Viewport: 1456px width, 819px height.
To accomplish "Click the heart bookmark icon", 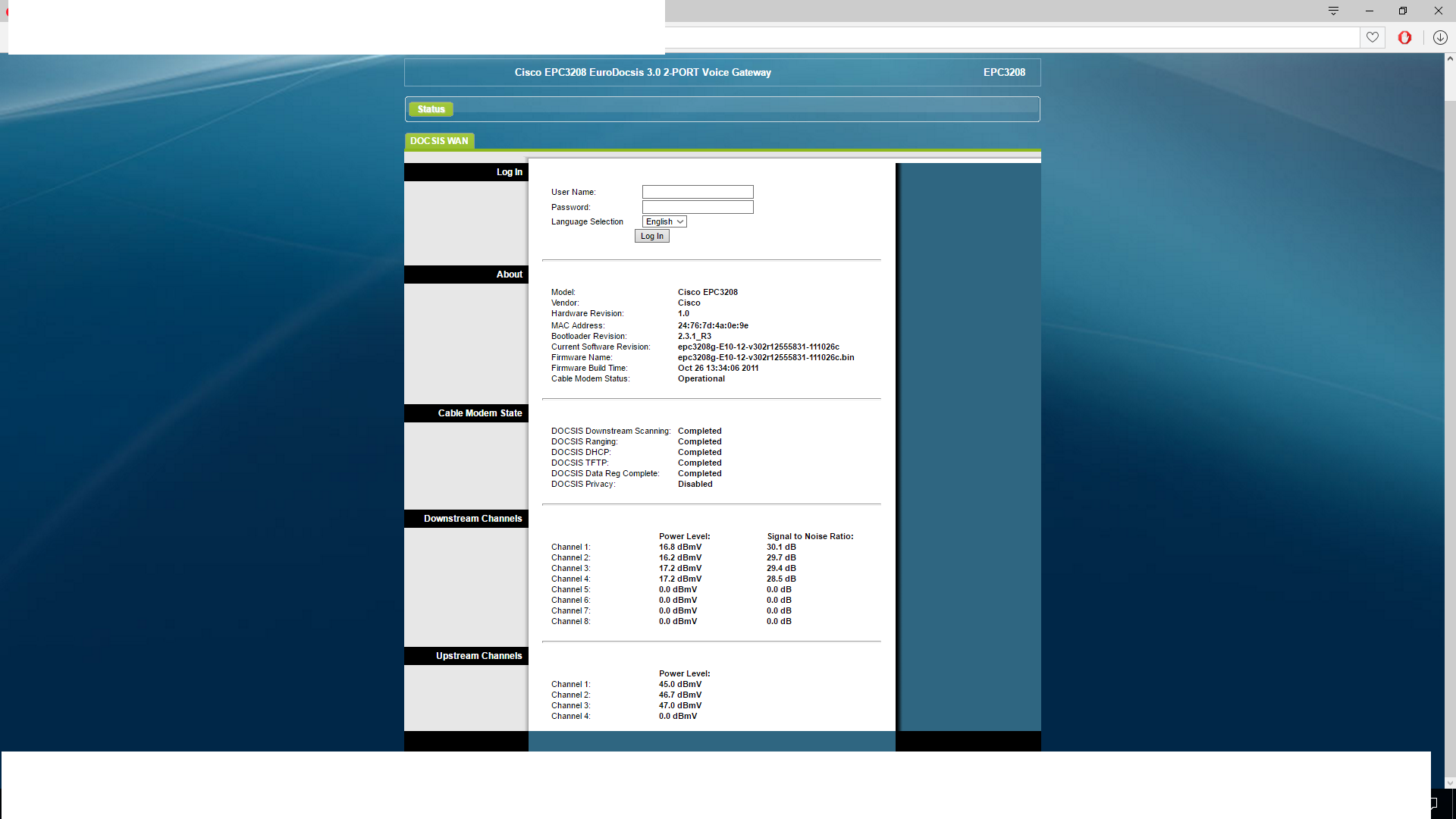I will pyautogui.click(x=1372, y=37).
